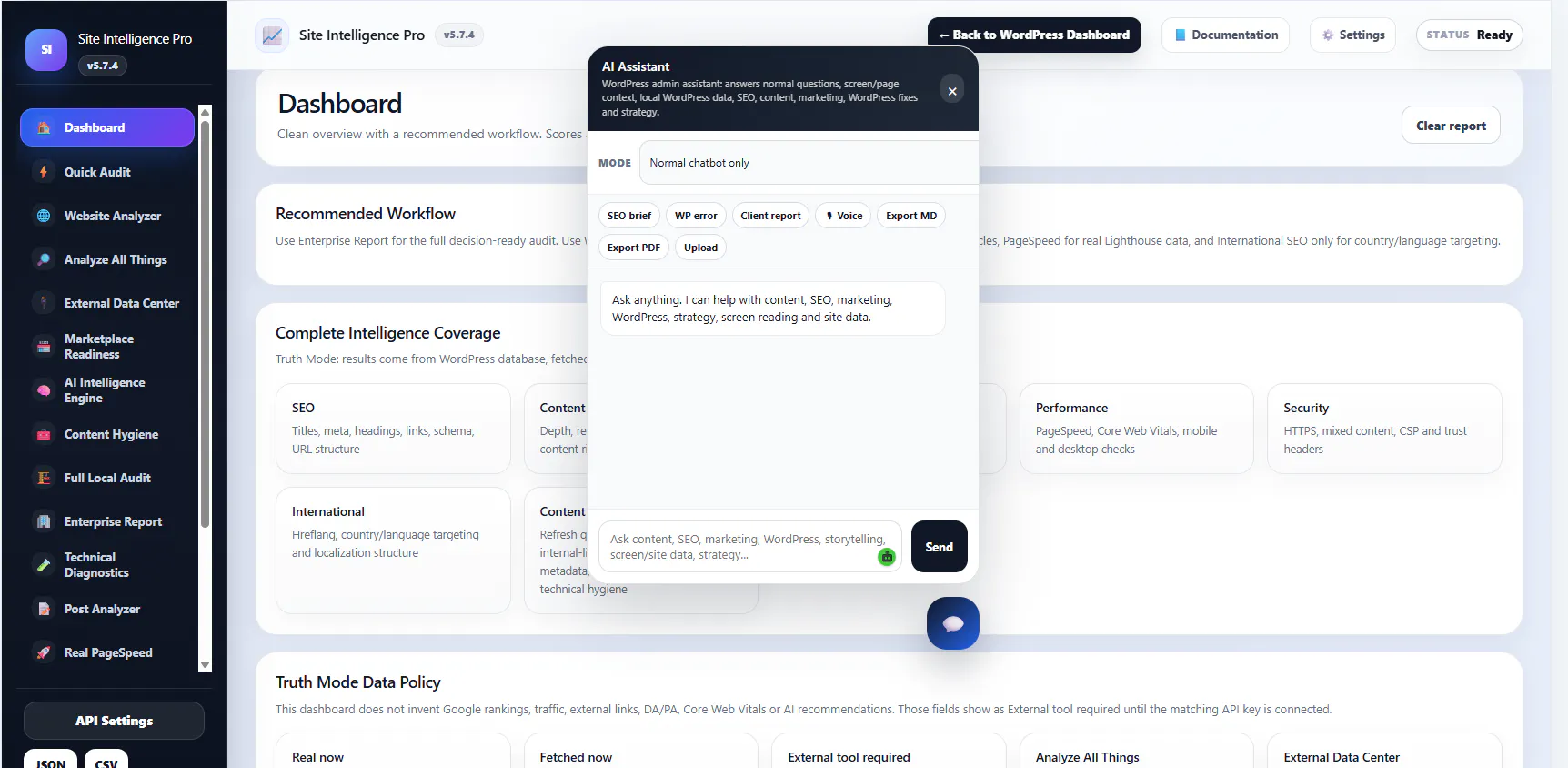The height and width of the screenshot is (768, 1568).
Task: Click the Analyze All Things policy card
Action: (x=1136, y=752)
